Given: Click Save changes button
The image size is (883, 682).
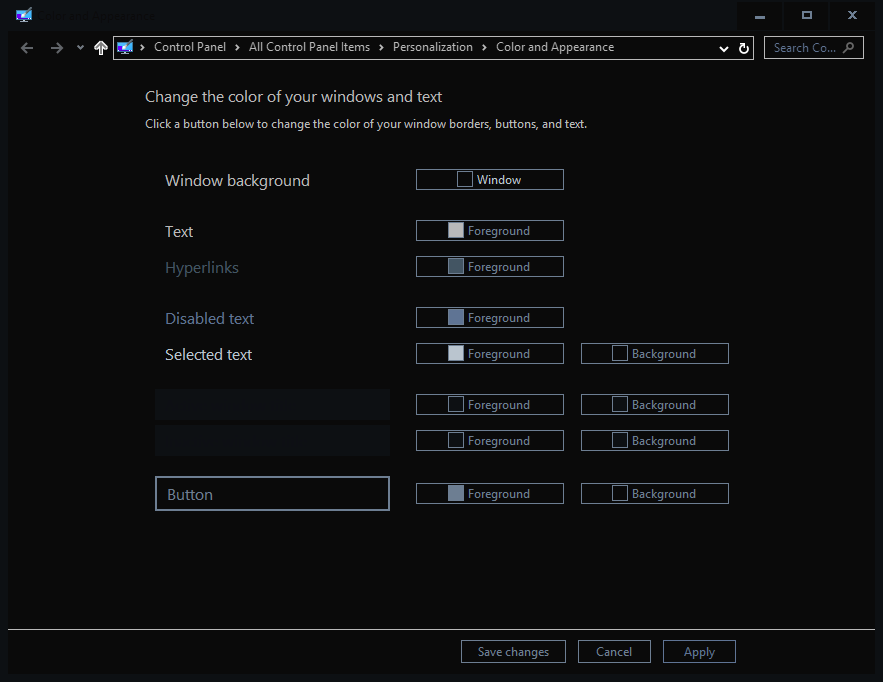Looking at the screenshot, I should [513, 652].
